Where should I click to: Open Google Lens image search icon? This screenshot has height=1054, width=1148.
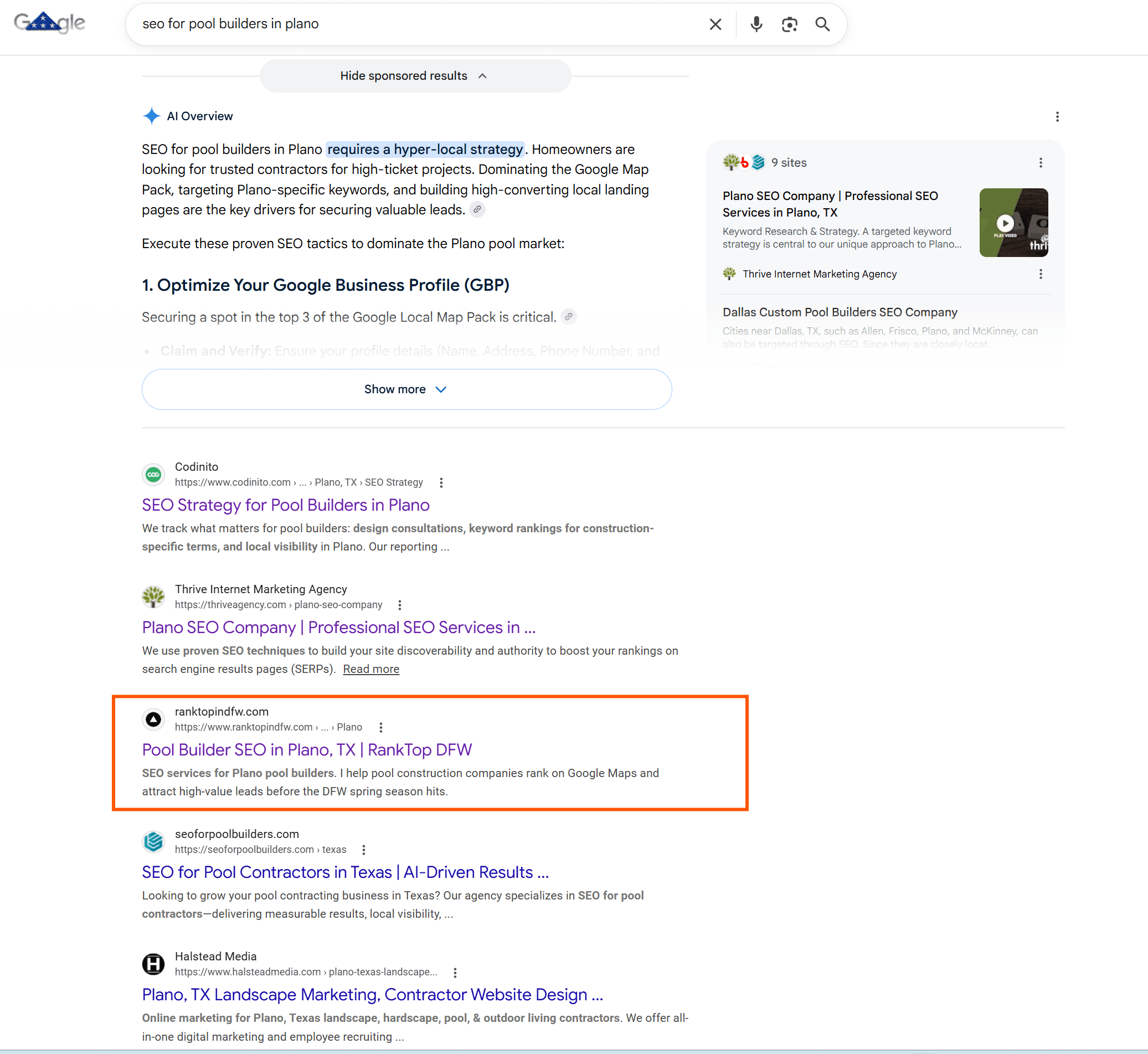(x=789, y=24)
